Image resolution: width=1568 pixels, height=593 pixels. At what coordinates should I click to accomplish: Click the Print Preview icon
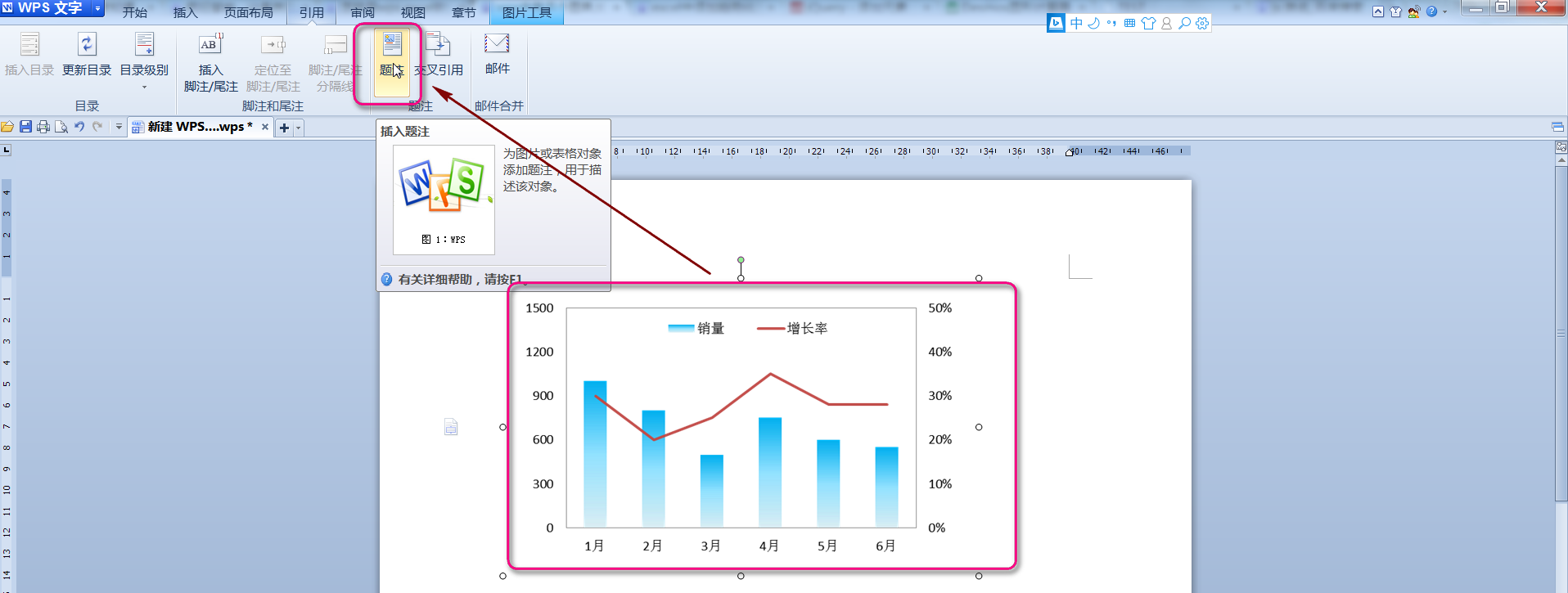coord(61,127)
